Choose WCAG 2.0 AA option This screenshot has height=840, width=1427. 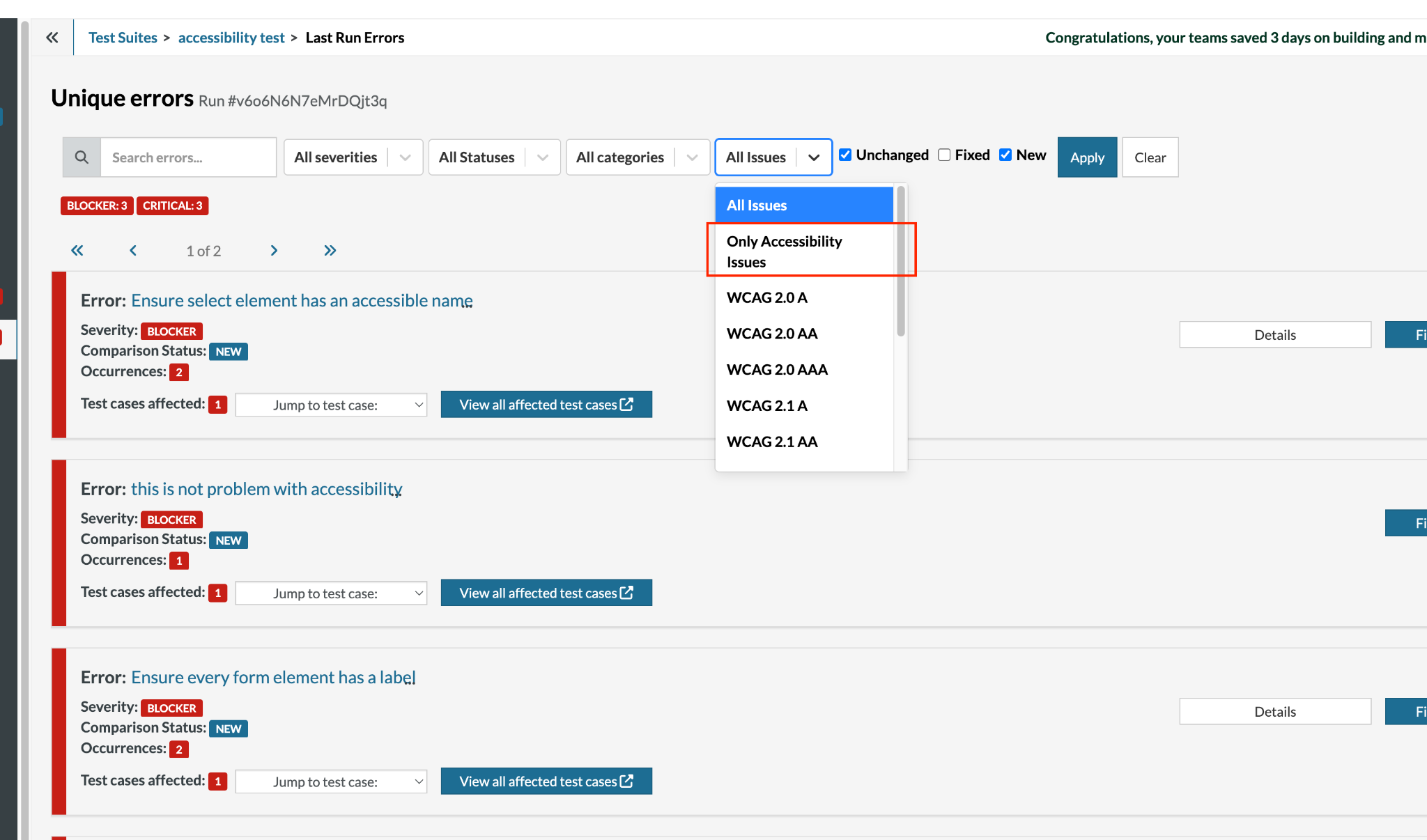tap(772, 334)
